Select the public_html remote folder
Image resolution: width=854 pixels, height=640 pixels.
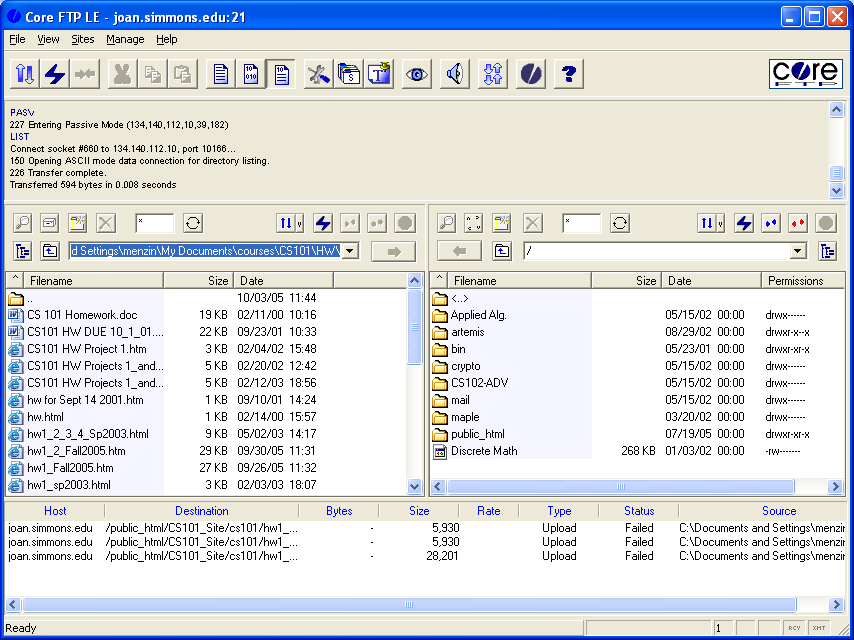point(477,434)
